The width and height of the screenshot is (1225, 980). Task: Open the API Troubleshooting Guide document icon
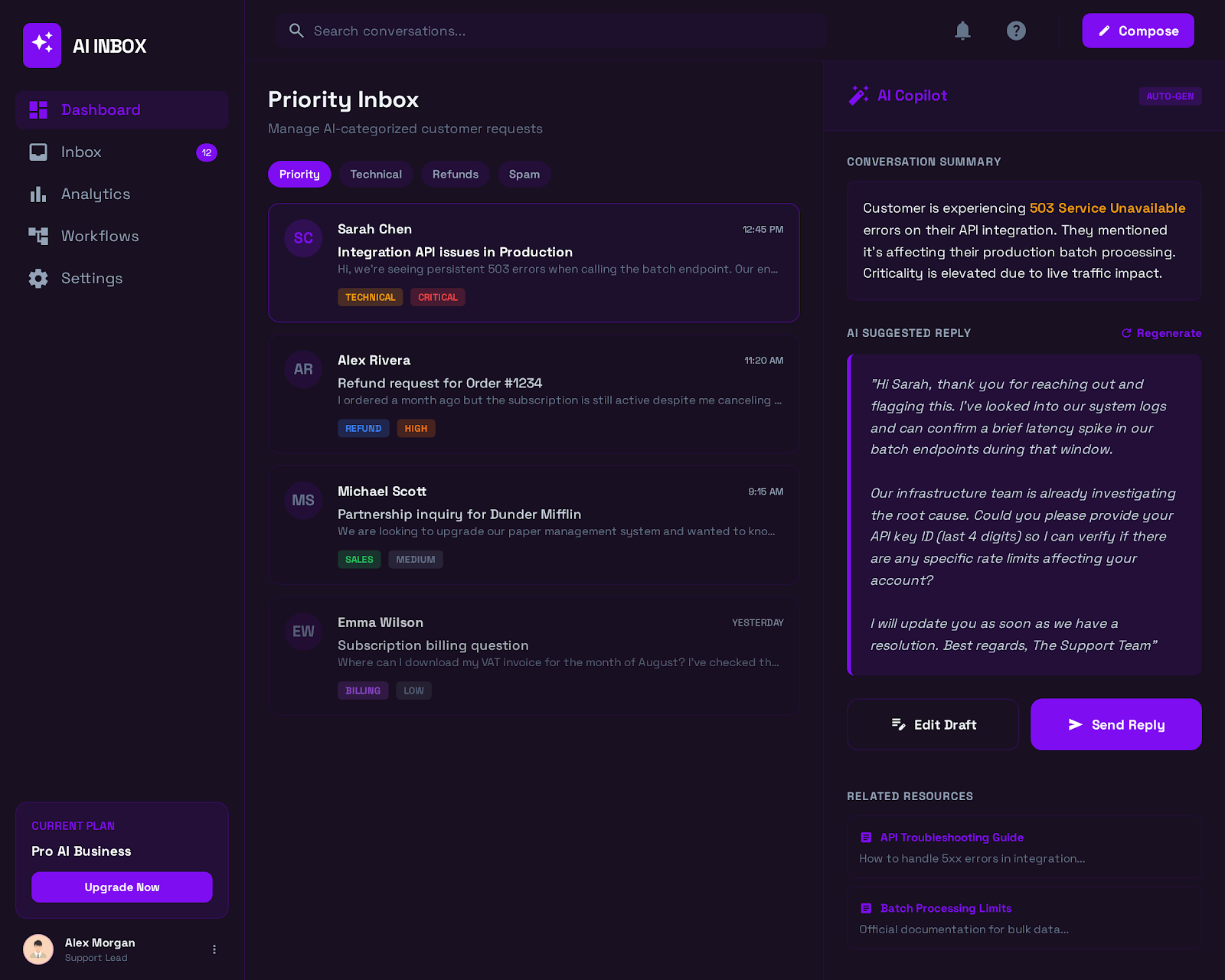866,837
